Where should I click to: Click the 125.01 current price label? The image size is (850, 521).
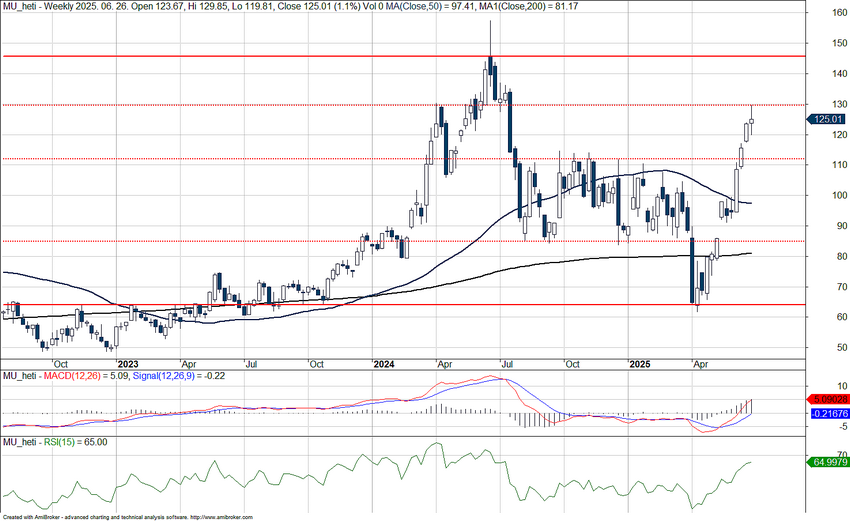pyautogui.click(x=827, y=119)
